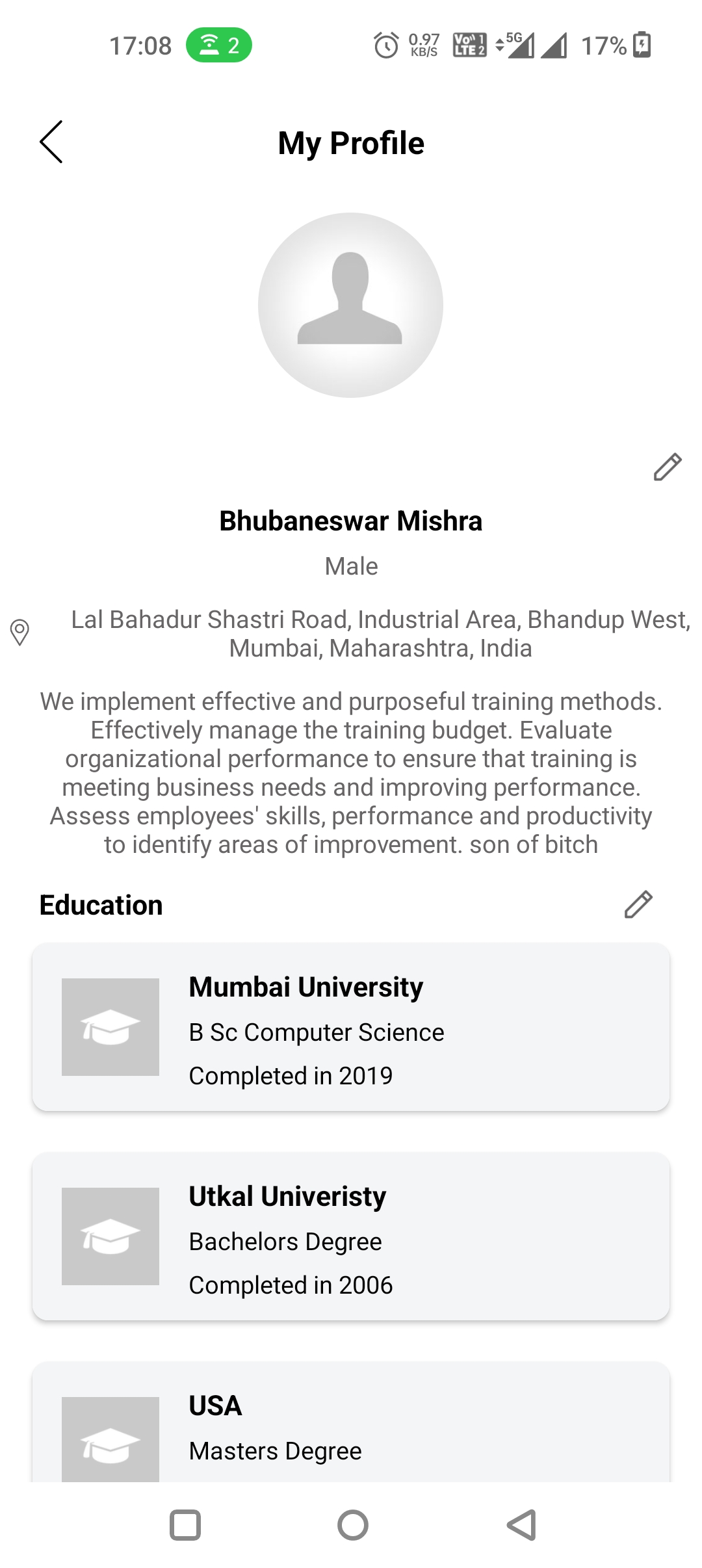The image size is (702, 1568).
Task: Open the Mumbai University education card
Action: (x=351, y=1027)
